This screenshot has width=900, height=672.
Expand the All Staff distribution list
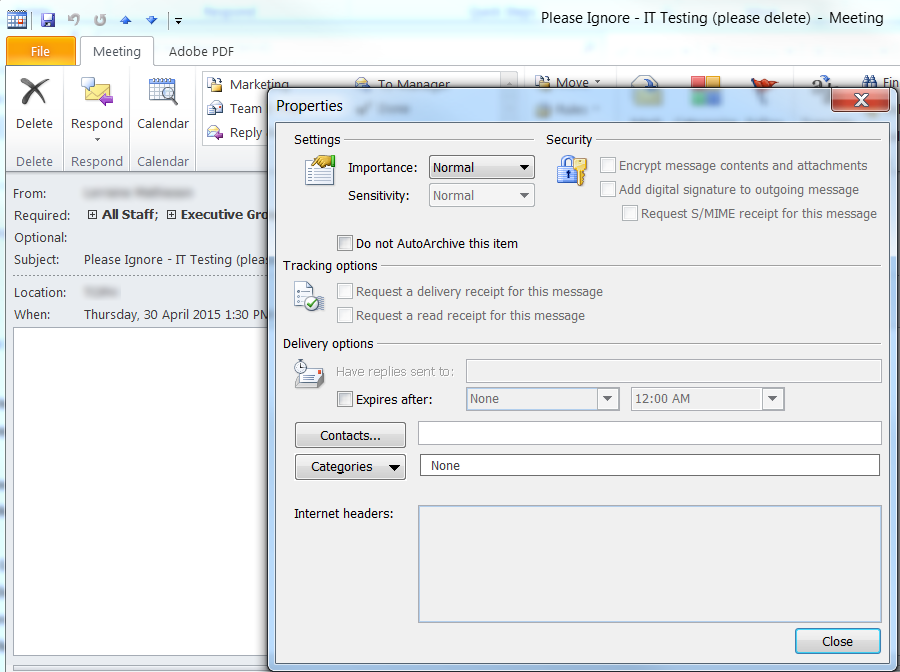click(x=92, y=215)
